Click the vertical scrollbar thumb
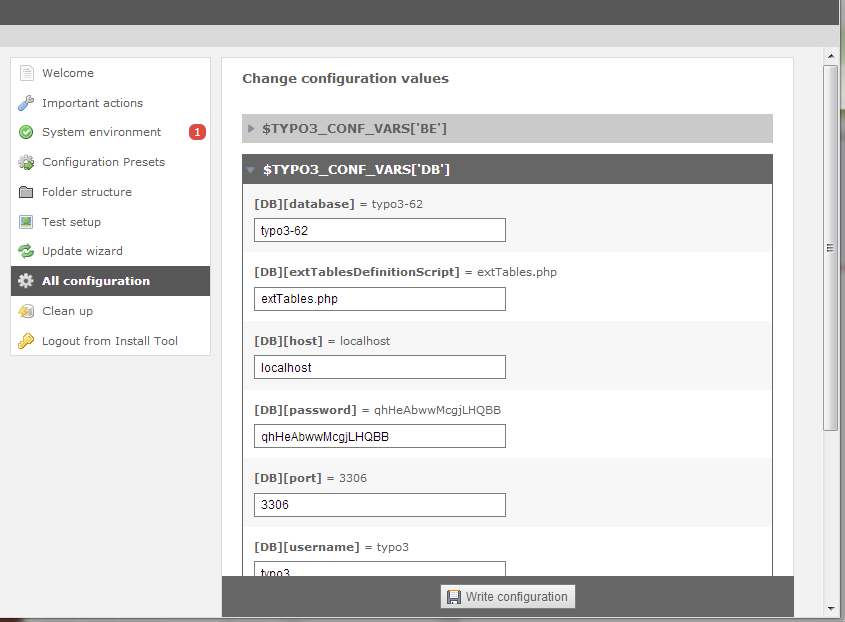 (830, 248)
